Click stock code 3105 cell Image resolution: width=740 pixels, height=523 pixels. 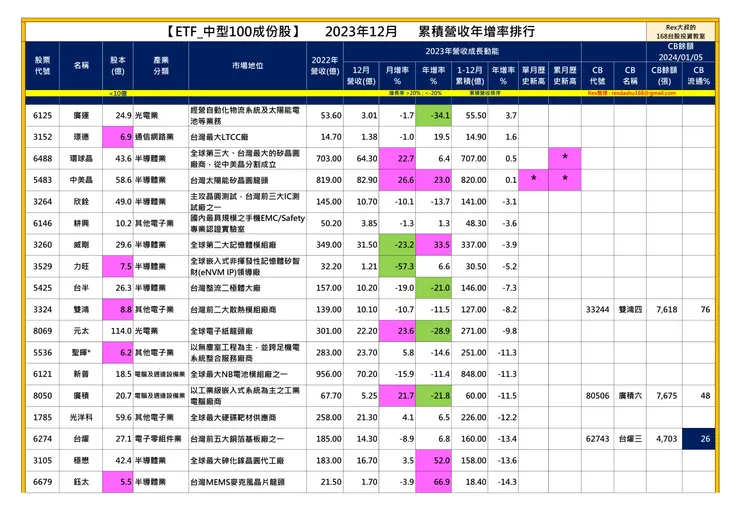click(x=42, y=461)
